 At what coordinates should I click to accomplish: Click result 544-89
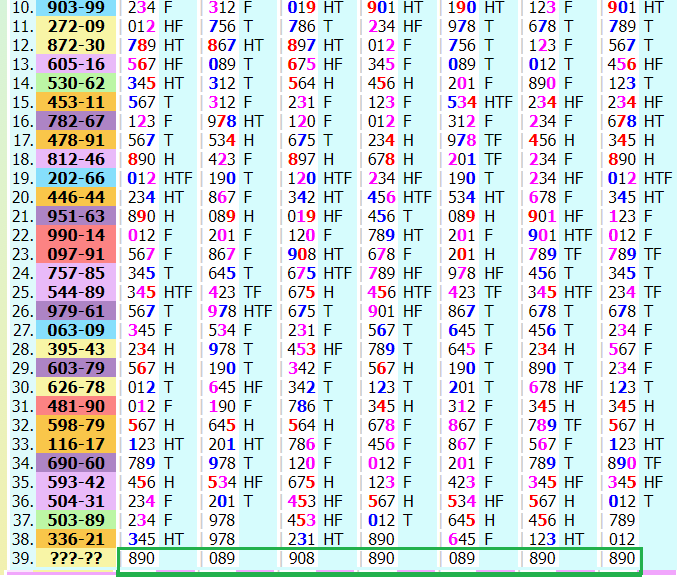[76, 292]
